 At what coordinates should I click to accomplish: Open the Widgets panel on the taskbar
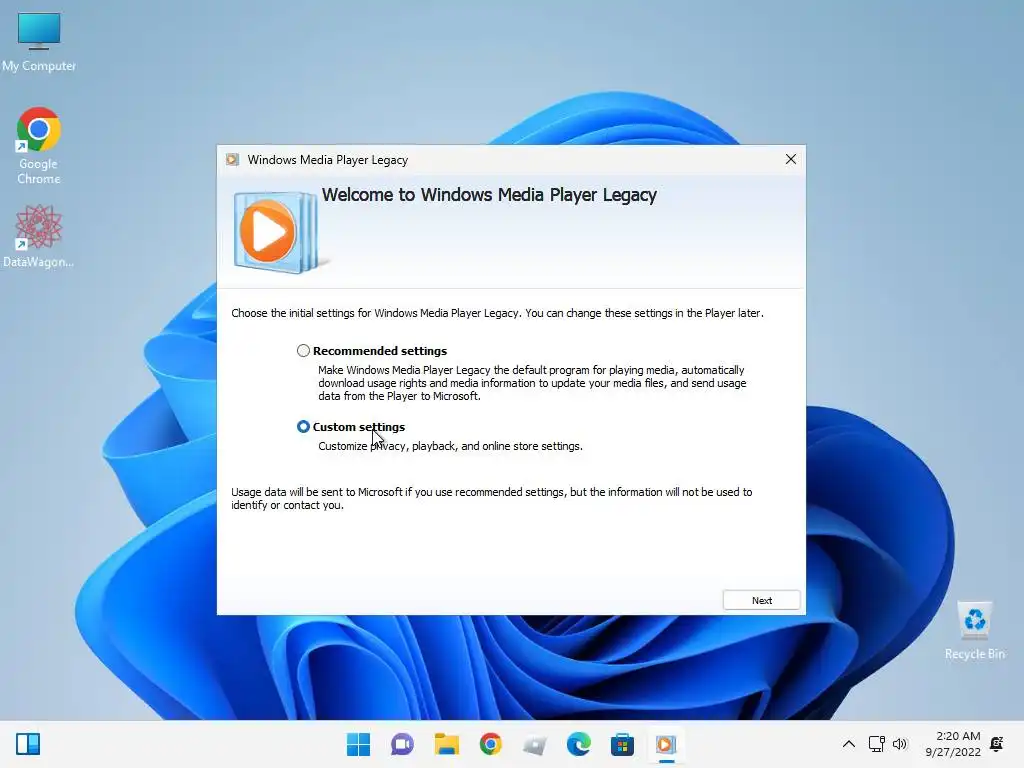coord(28,744)
